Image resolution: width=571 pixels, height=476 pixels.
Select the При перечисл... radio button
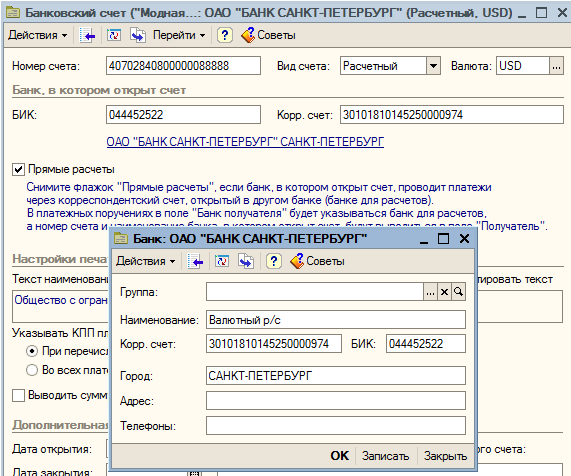32,351
